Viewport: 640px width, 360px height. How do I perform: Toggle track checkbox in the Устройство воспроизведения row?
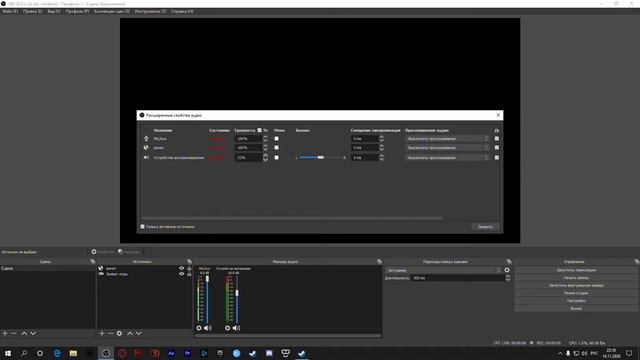tap(497, 158)
